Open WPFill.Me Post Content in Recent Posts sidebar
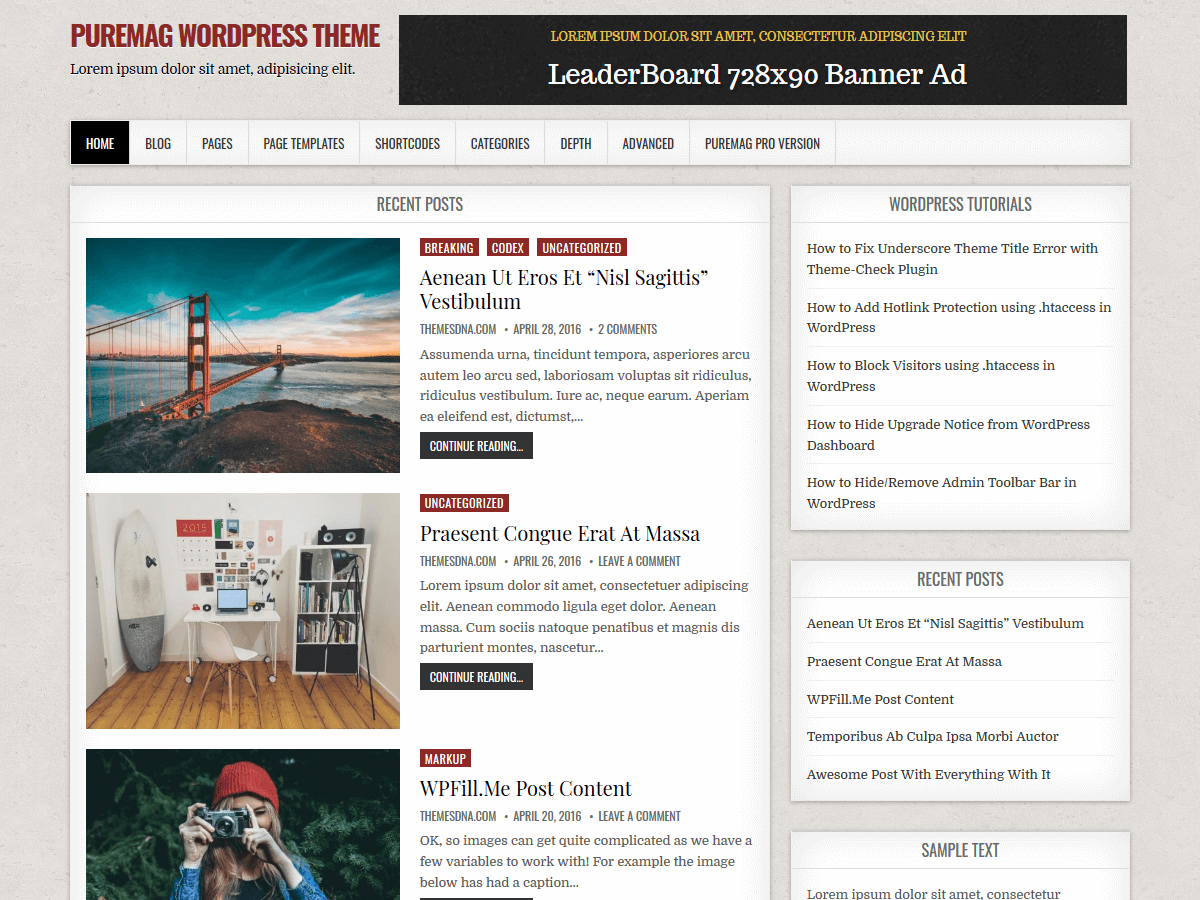1200x900 pixels. coord(880,699)
